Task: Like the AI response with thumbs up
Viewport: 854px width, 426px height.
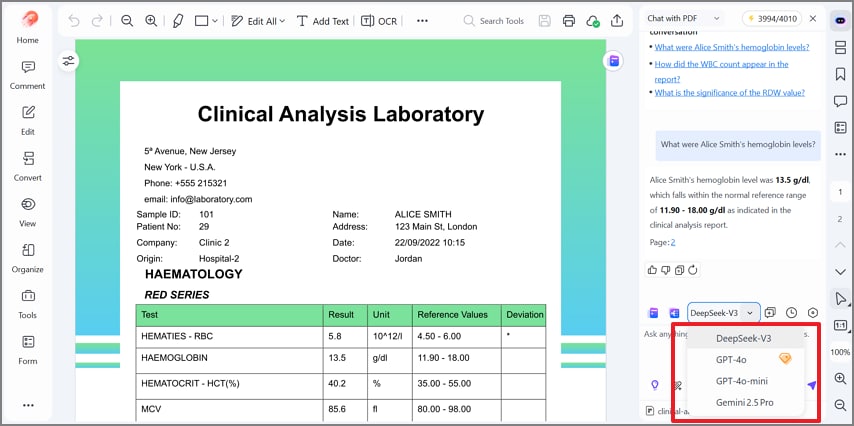Action: coord(652,270)
